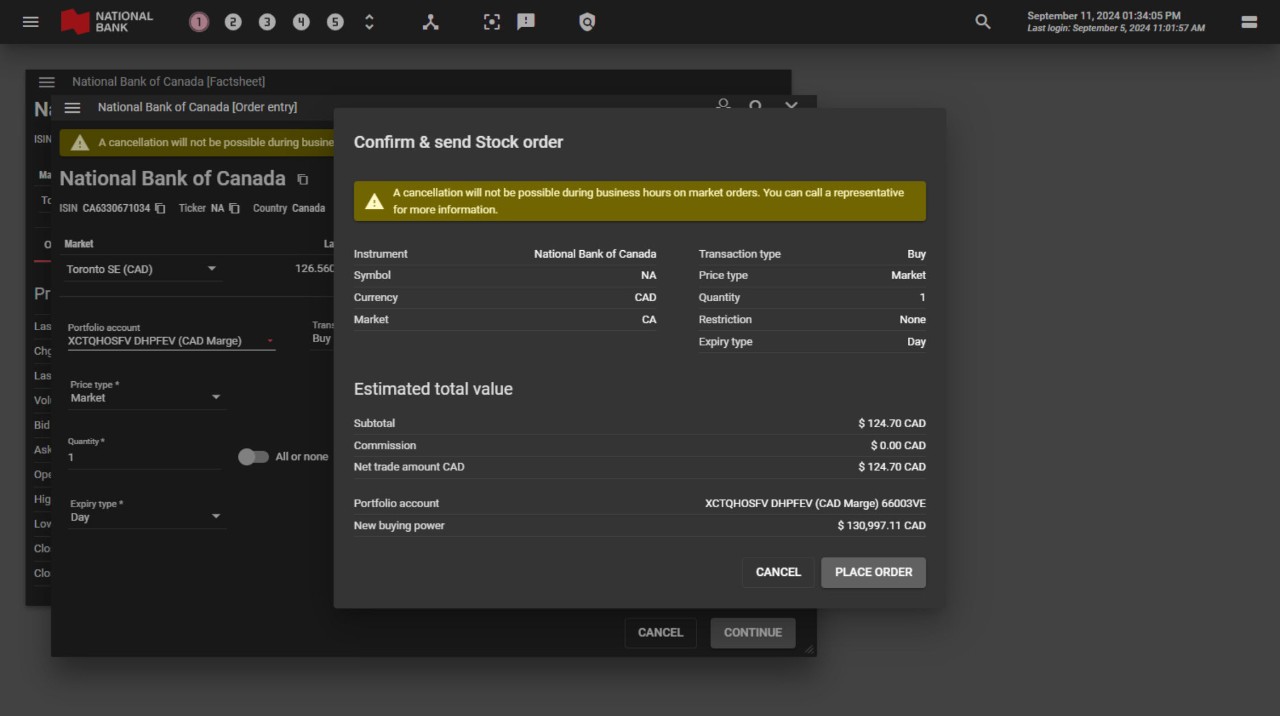Viewport: 1280px width, 716px height.
Task: Copy the ISIN CA6330671034
Action: point(160,208)
